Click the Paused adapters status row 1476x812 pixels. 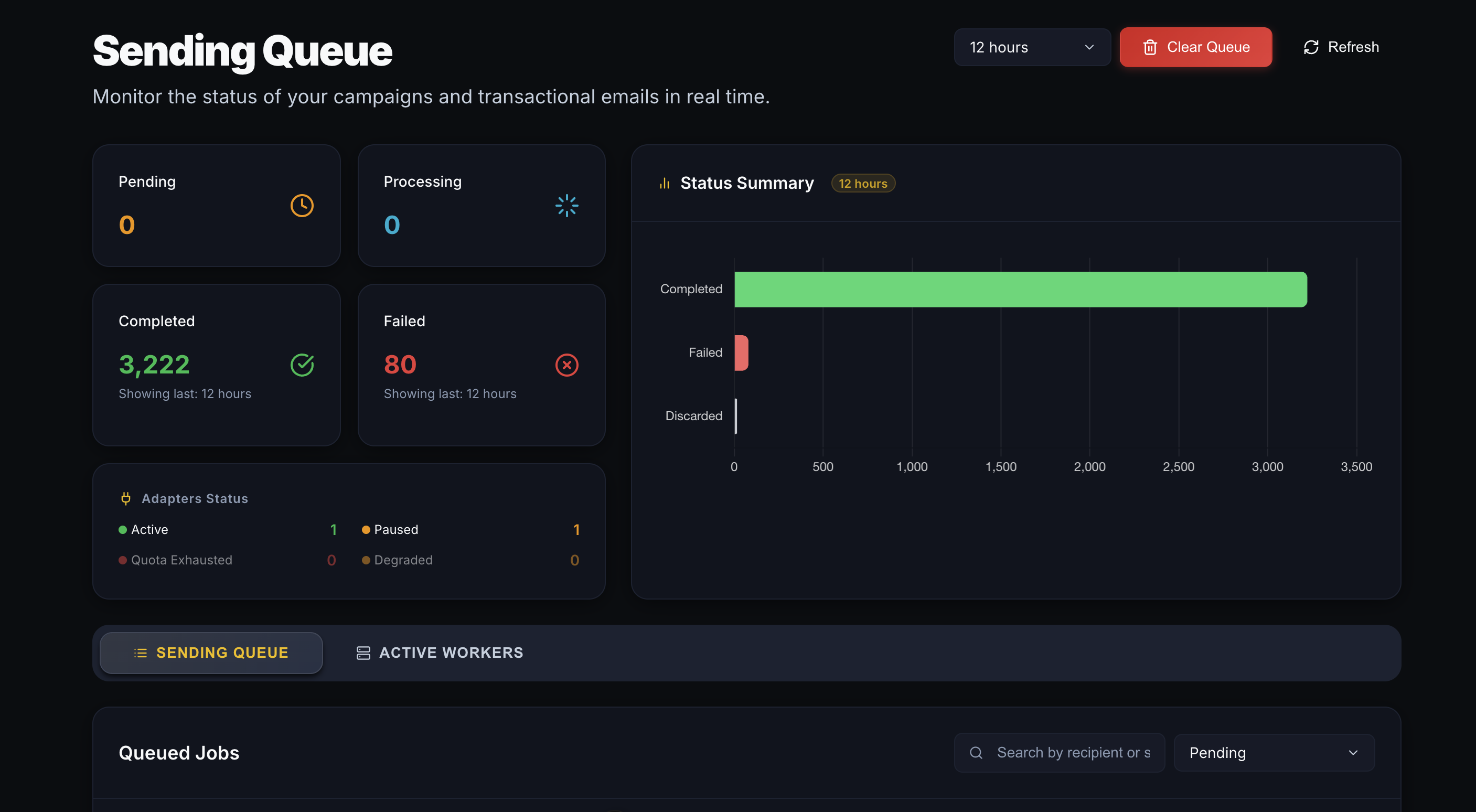(x=470, y=529)
